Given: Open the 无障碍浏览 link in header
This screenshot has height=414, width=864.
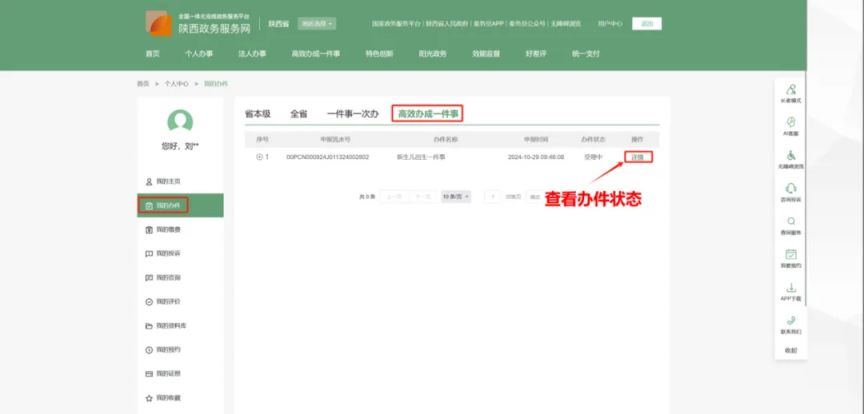Looking at the screenshot, I should coord(565,24).
